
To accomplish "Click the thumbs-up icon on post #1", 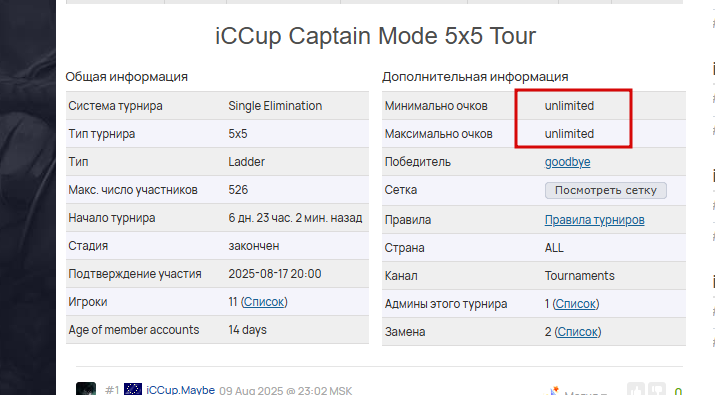I will tap(636, 389).
